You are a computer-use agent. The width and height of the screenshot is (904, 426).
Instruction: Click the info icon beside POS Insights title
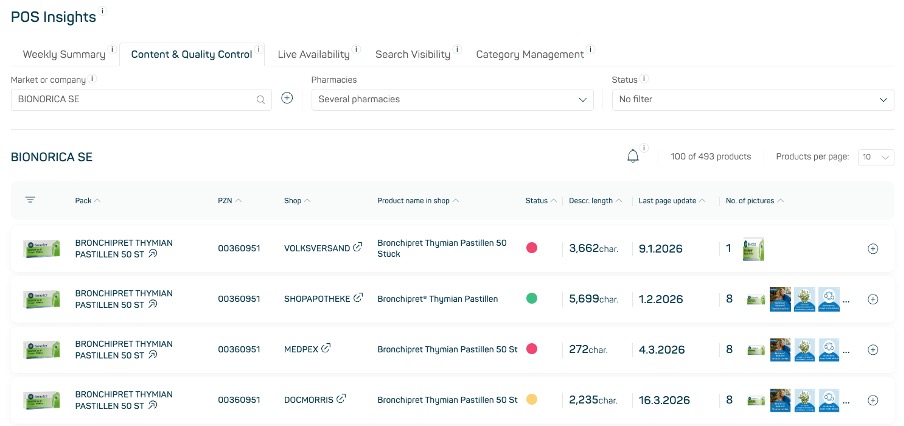click(103, 10)
